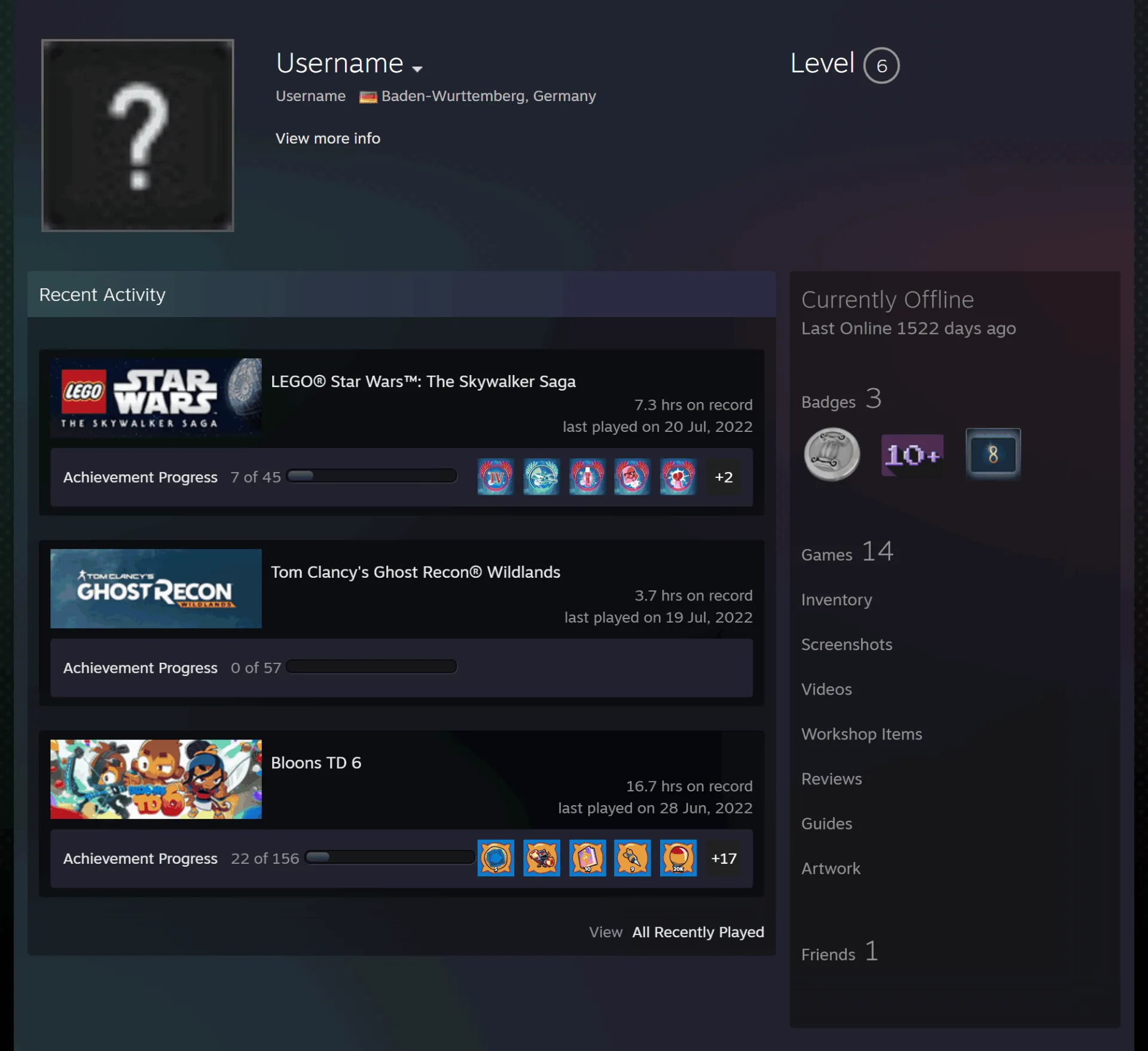Click the profile avatar question mark image
This screenshot has height=1051, width=1148.
tap(138, 135)
